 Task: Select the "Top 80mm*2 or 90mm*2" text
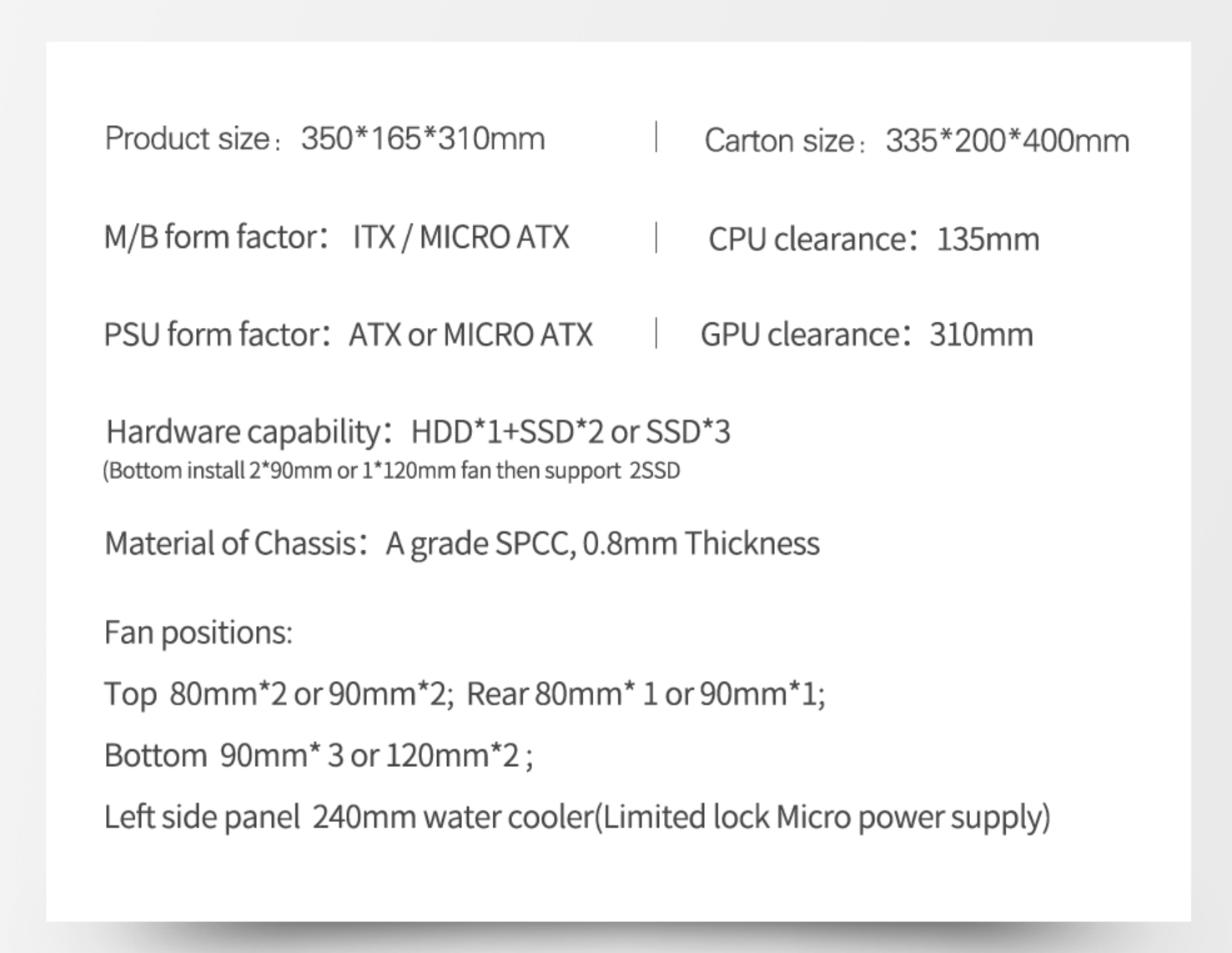point(275,693)
